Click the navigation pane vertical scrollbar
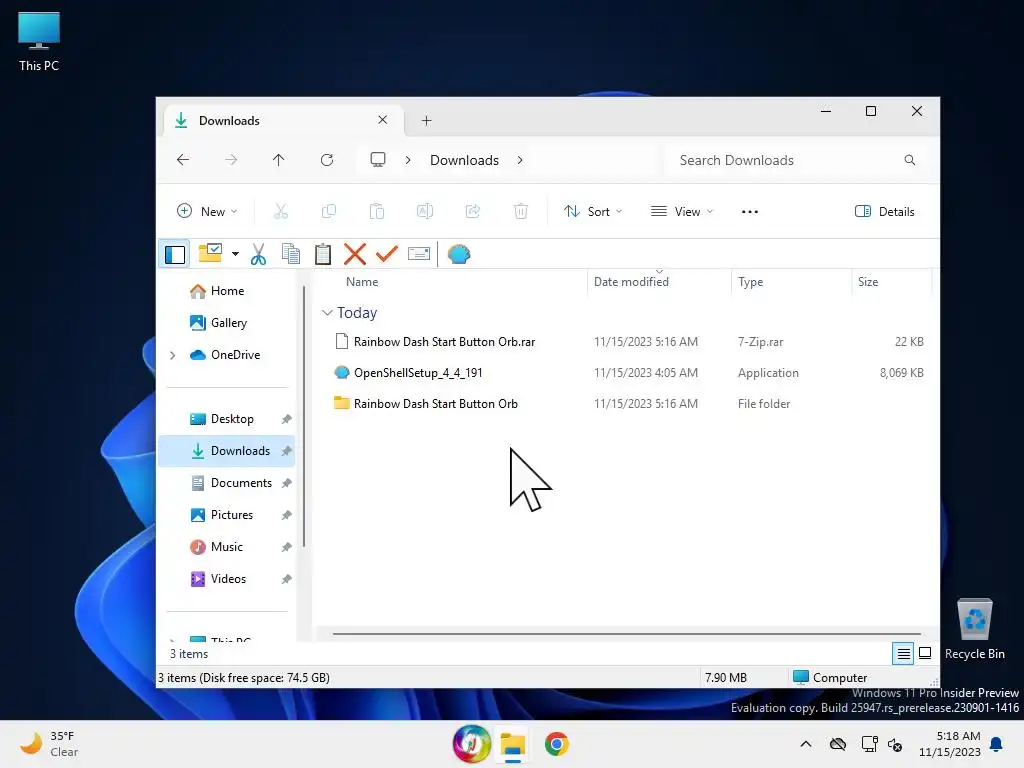 (304, 417)
